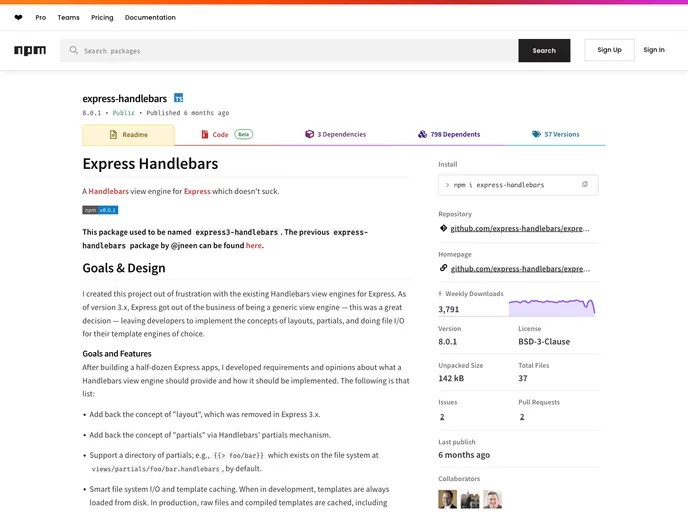The image size is (688, 512).
Task: Click the Dependents cubes icon
Action: coord(422,134)
